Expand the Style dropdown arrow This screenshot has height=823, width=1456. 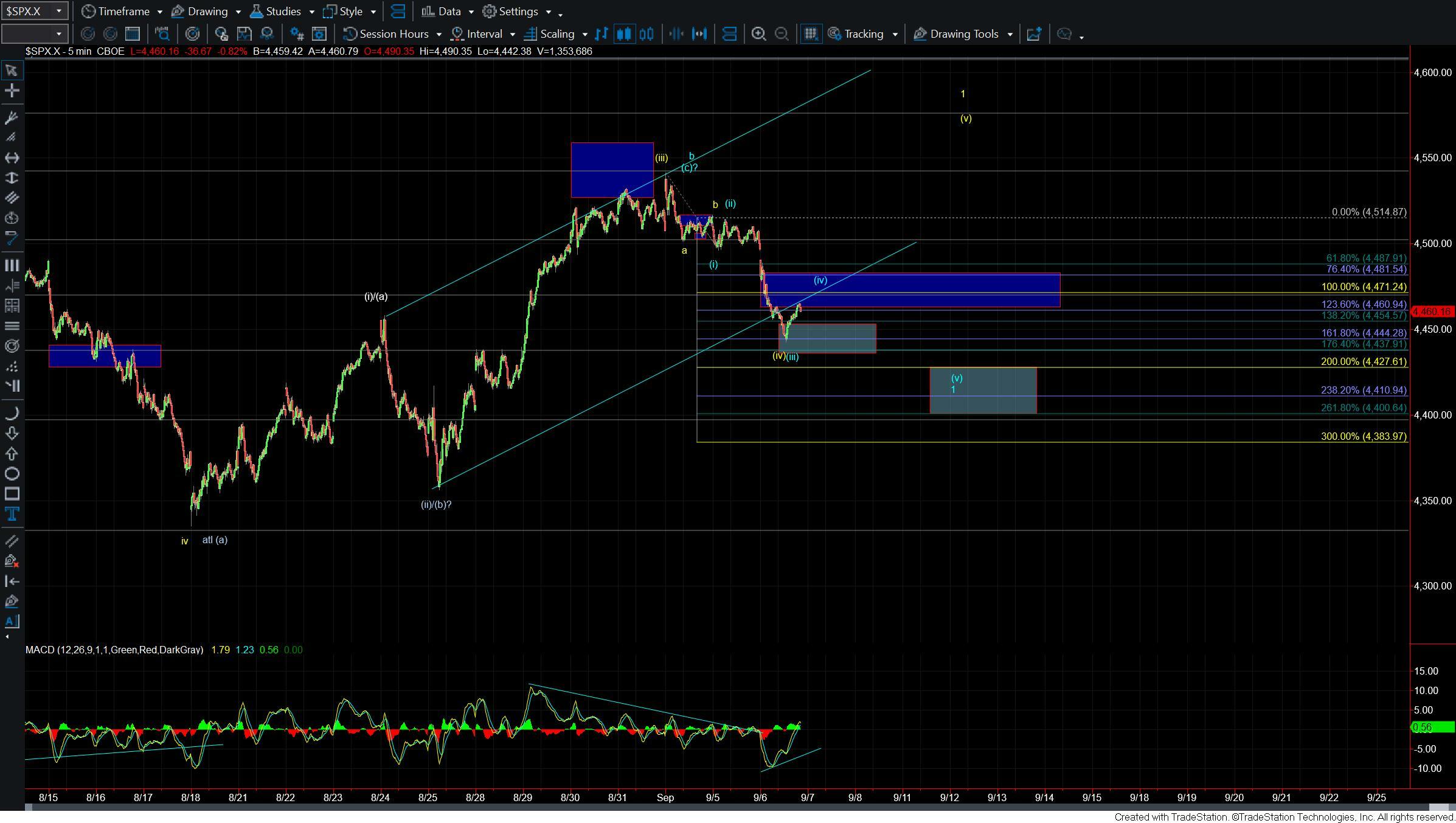click(373, 12)
